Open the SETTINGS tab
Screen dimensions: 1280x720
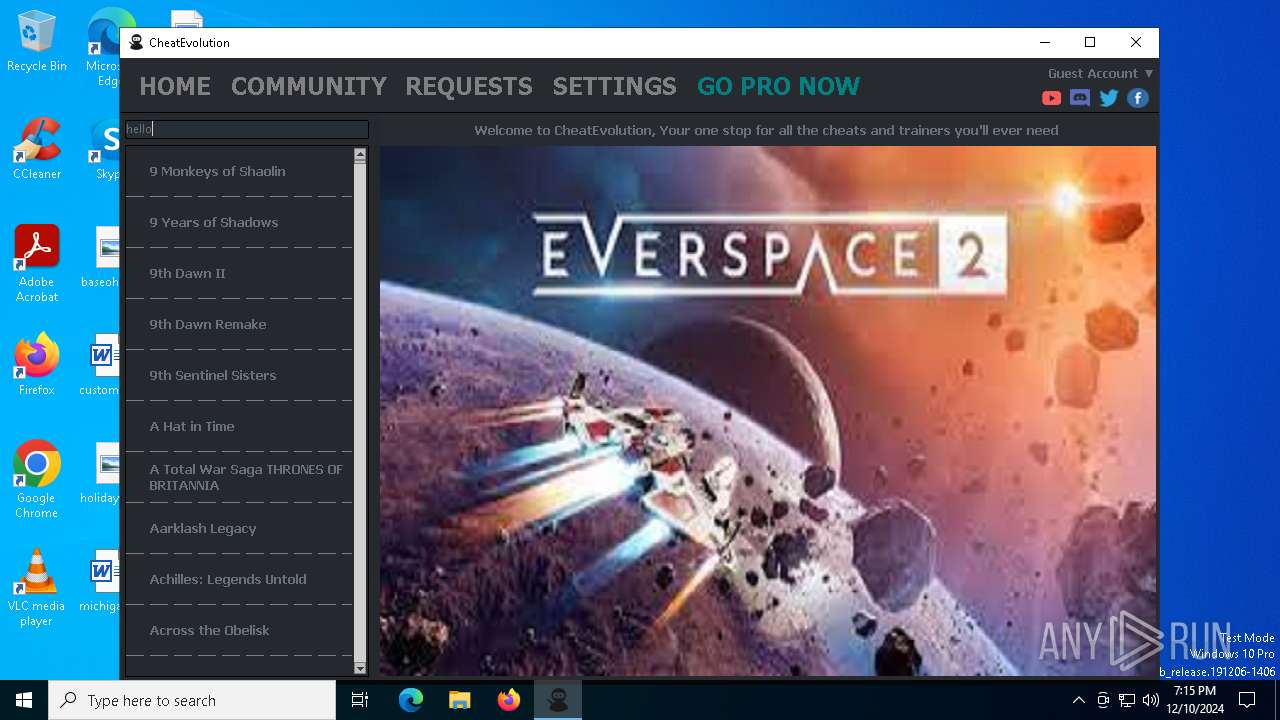pos(615,86)
